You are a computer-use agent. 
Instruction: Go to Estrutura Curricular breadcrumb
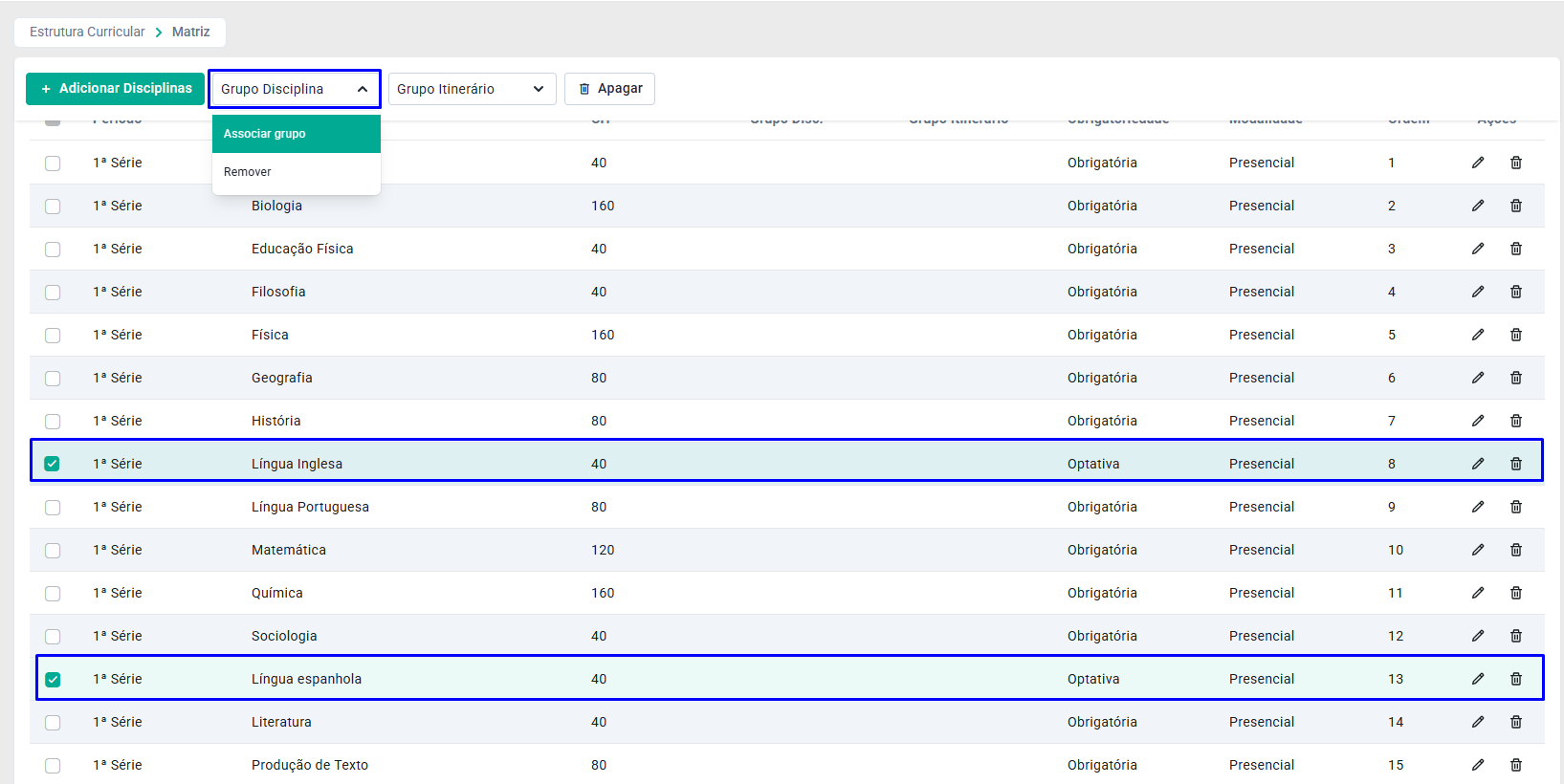87,32
